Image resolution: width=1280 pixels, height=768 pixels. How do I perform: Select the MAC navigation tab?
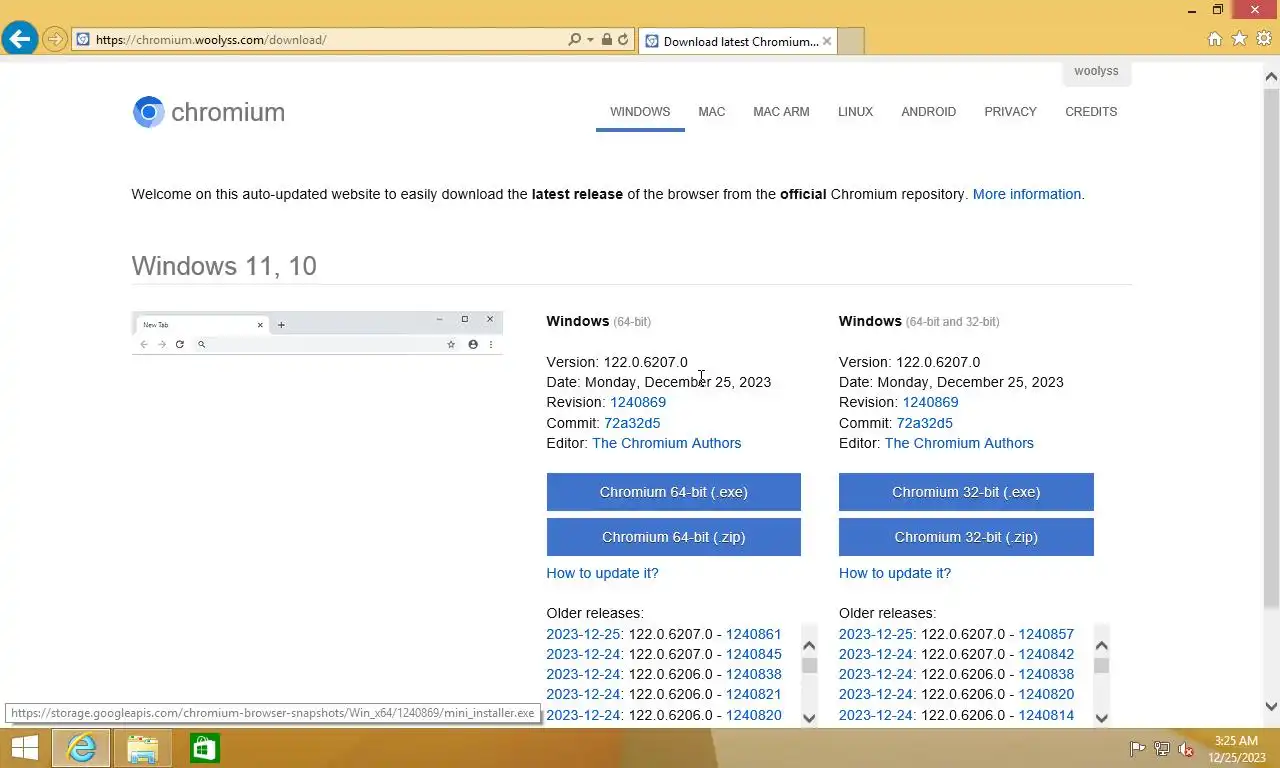tap(712, 112)
